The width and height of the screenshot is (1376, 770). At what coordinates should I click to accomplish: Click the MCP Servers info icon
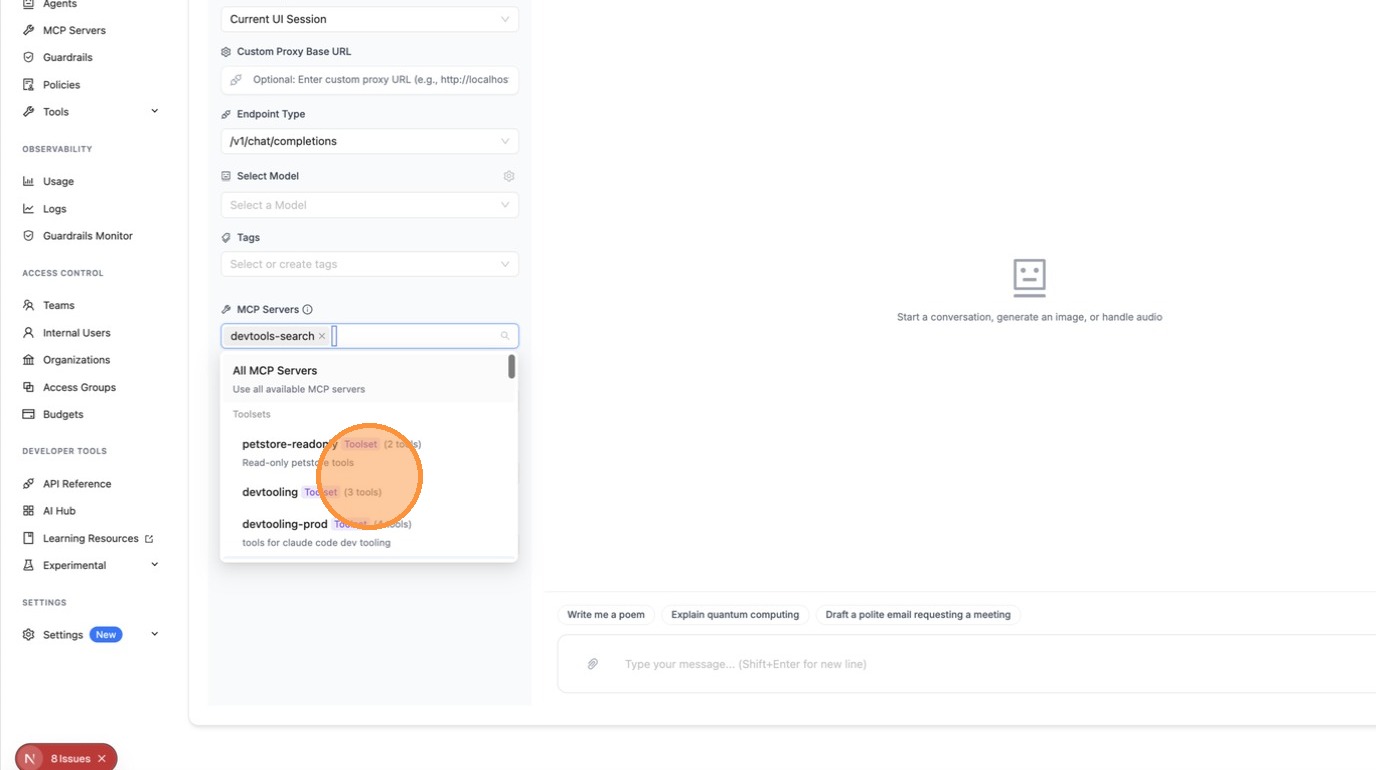click(307, 309)
